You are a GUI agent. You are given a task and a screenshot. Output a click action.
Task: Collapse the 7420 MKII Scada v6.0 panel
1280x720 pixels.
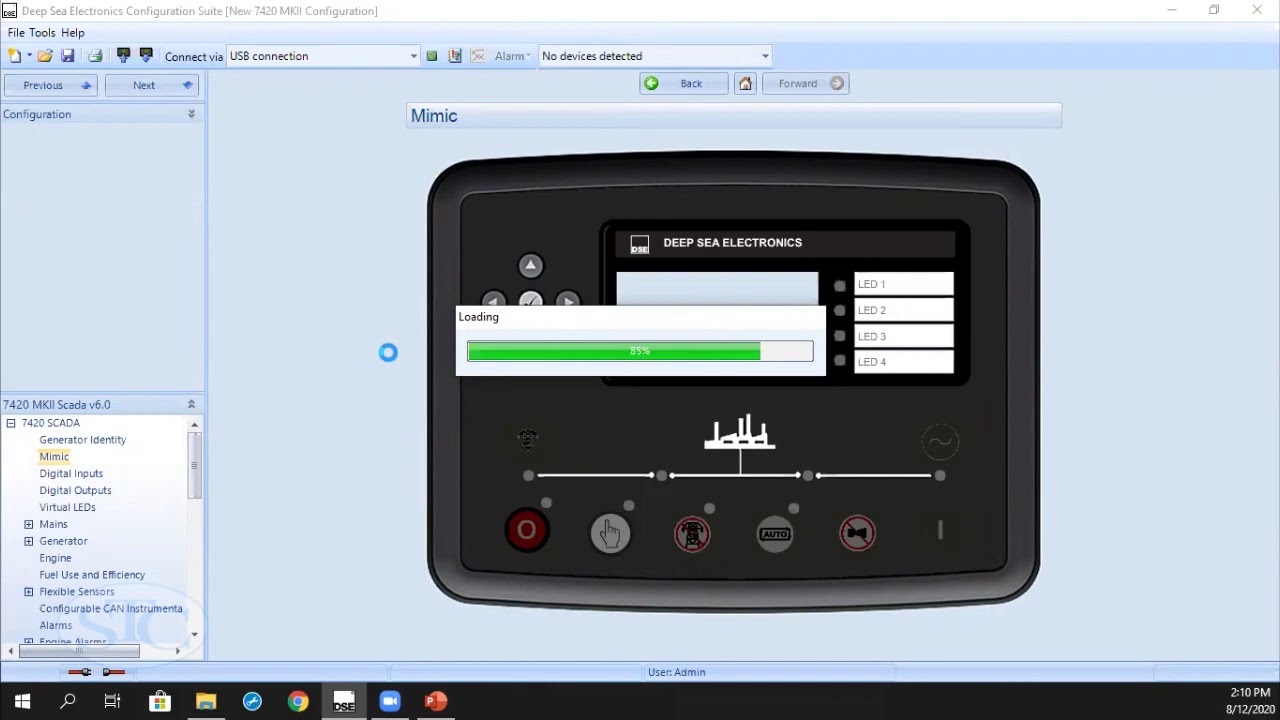click(191, 404)
